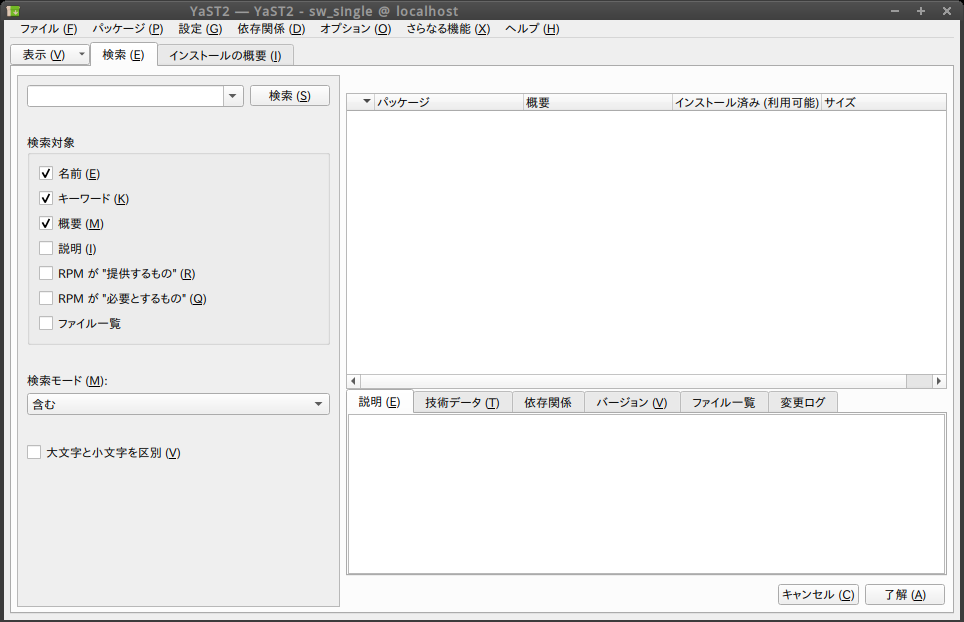Click the sort arrow in the package list header

click(365, 101)
